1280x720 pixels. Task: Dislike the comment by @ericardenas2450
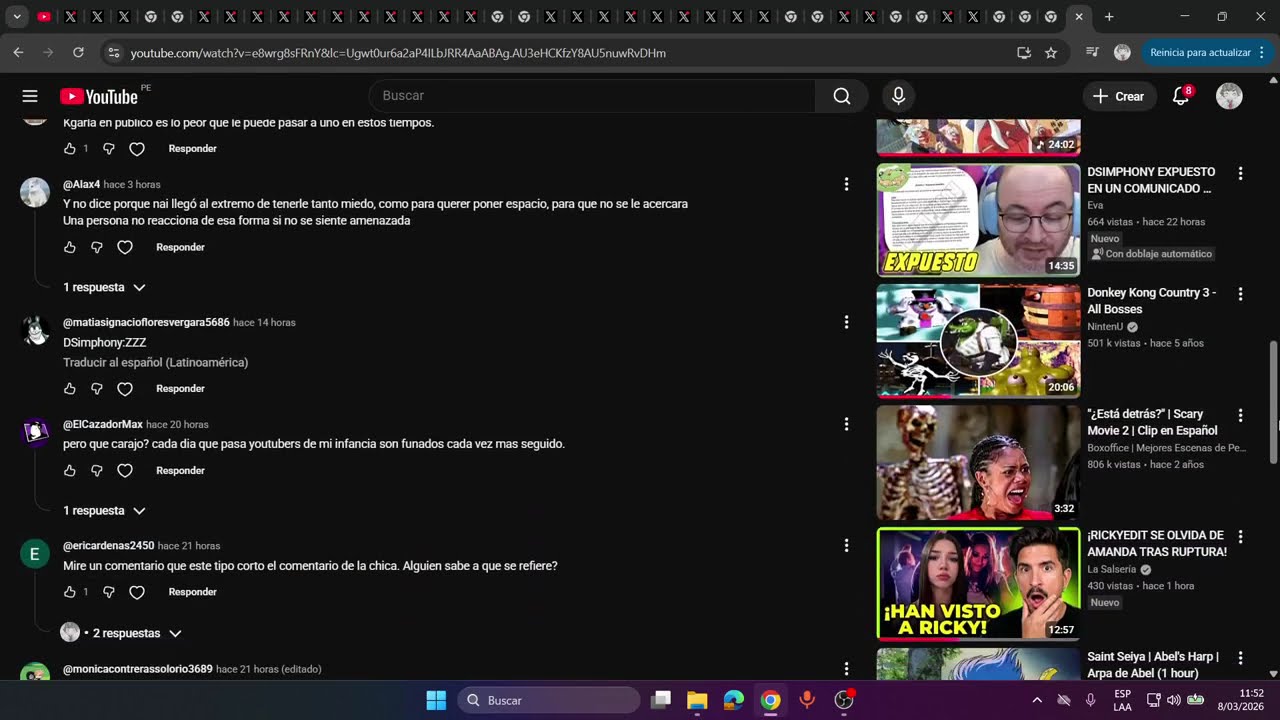coord(109,592)
